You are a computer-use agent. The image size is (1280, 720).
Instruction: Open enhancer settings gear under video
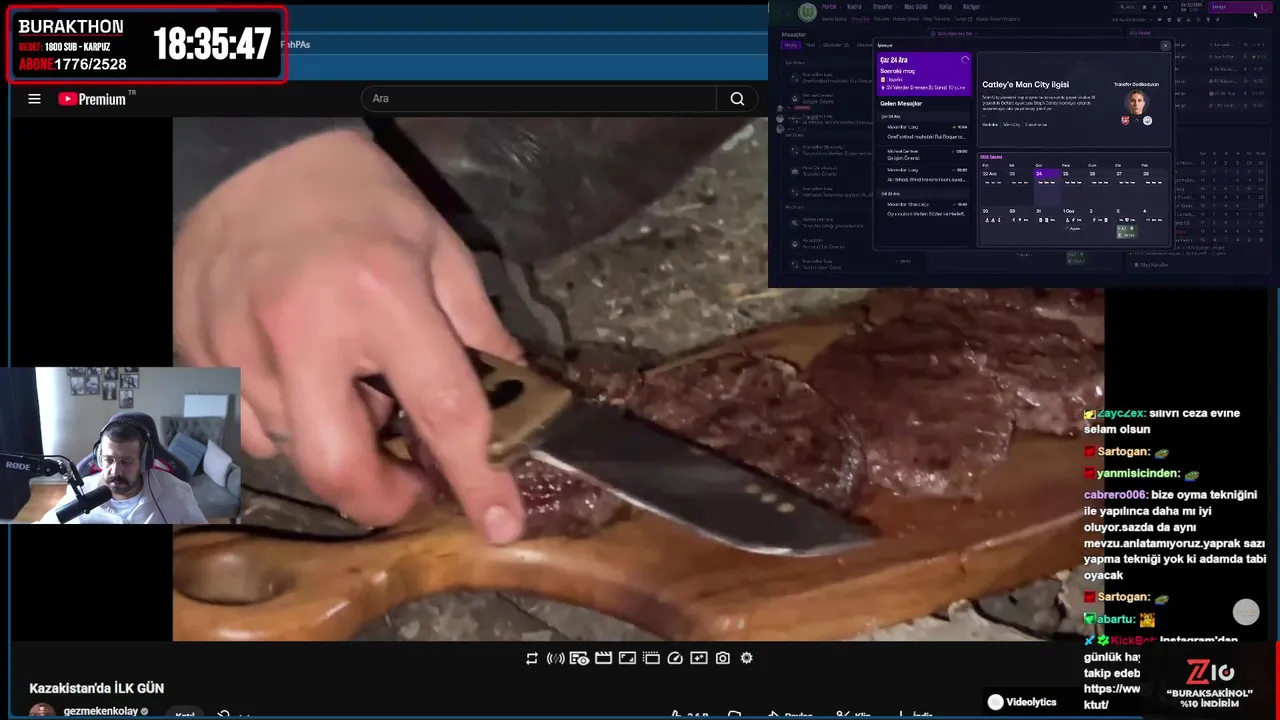pyautogui.click(x=747, y=658)
